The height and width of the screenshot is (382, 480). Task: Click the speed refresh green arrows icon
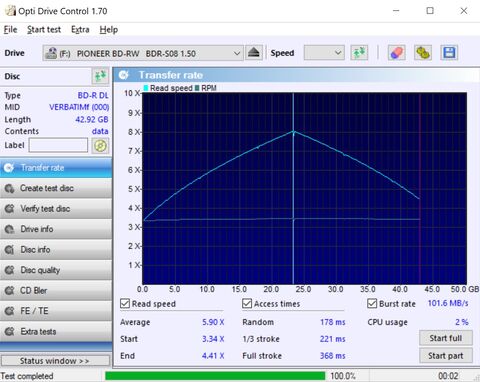(359, 53)
